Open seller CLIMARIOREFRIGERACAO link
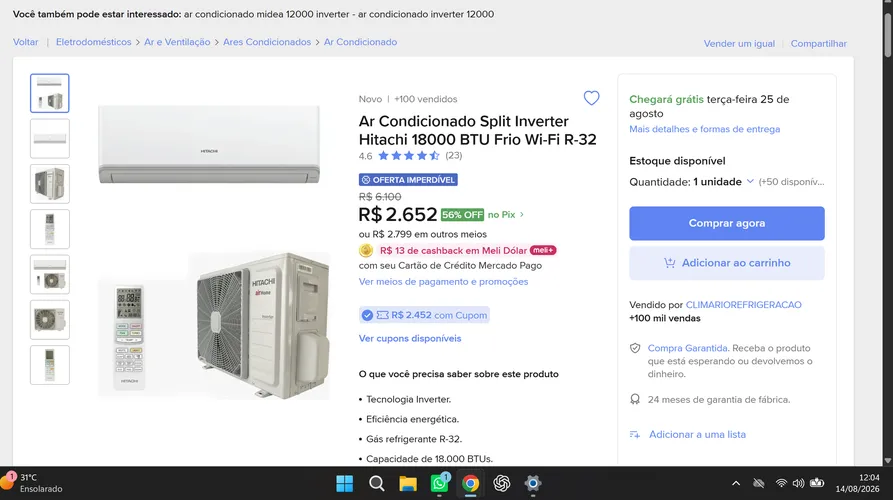This screenshot has height=500, width=893. tap(743, 305)
